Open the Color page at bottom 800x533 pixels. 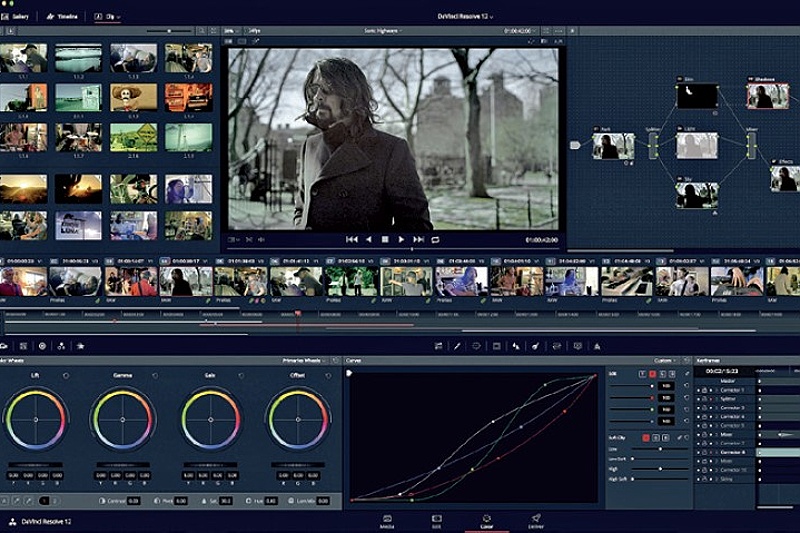tap(486, 521)
